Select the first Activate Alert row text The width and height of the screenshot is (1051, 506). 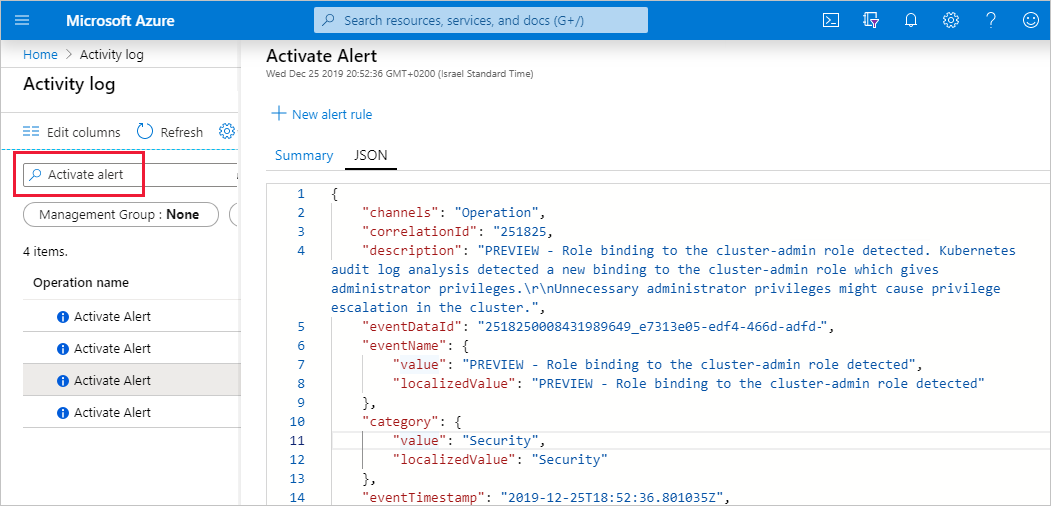[x=113, y=316]
